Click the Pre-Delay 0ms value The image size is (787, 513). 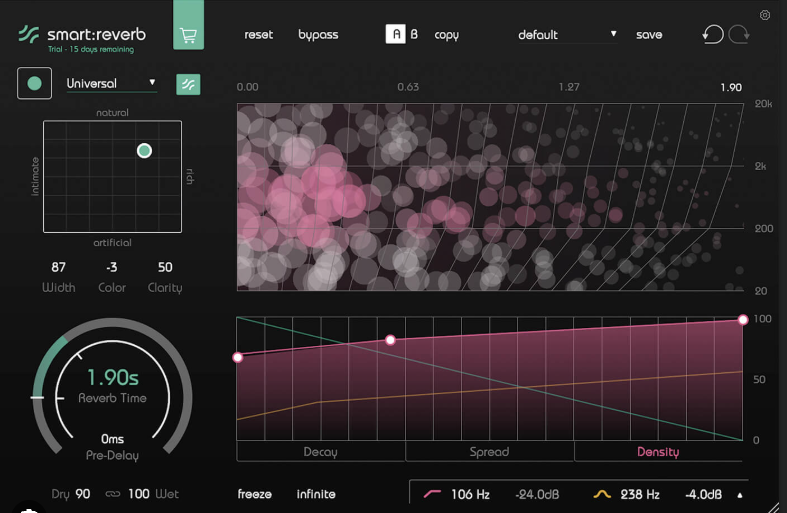click(112, 439)
